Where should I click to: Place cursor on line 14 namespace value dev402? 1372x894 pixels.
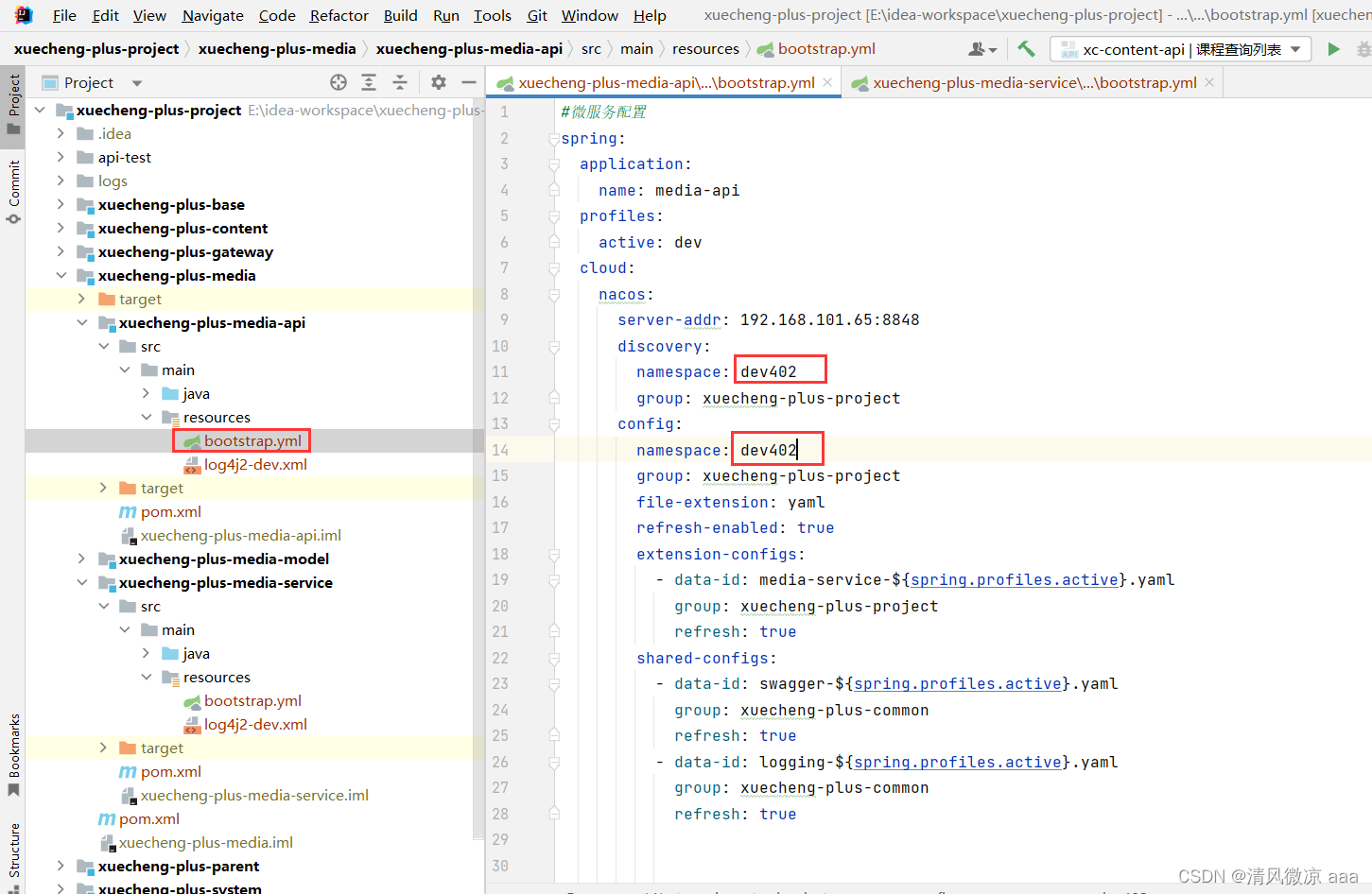pyautogui.click(x=769, y=450)
